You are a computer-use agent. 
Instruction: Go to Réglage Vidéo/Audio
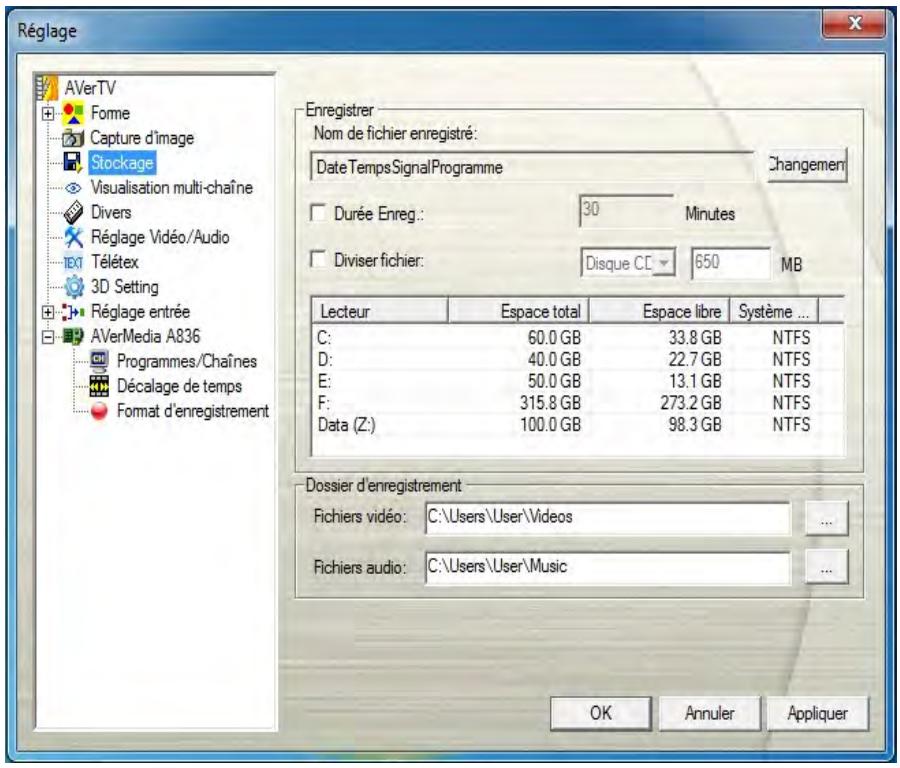[x=160, y=237]
